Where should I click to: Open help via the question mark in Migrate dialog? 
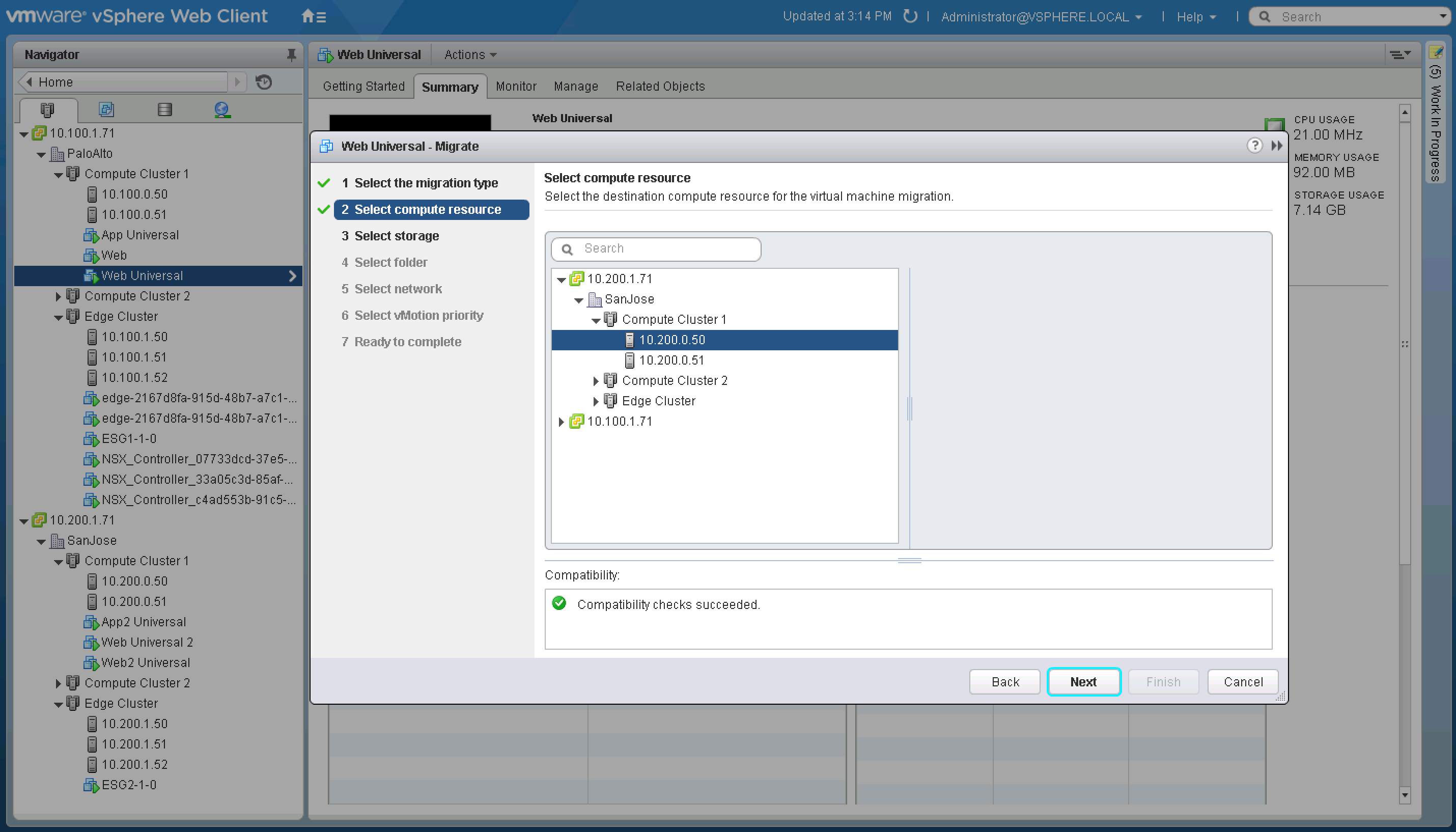(x=1254, y=146)
